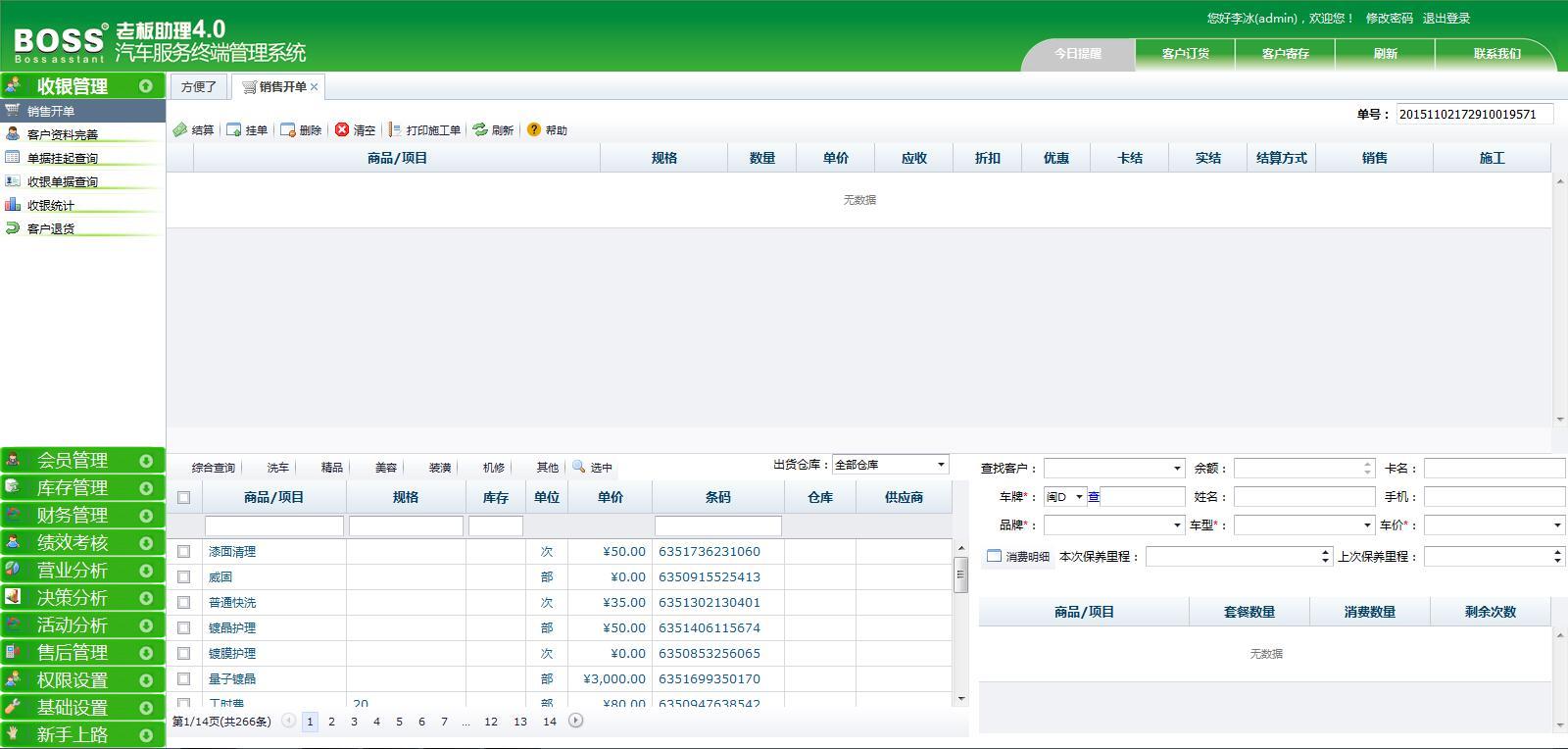
Task: Open 客户退货 sidebar item
Action: coord(82,228)
